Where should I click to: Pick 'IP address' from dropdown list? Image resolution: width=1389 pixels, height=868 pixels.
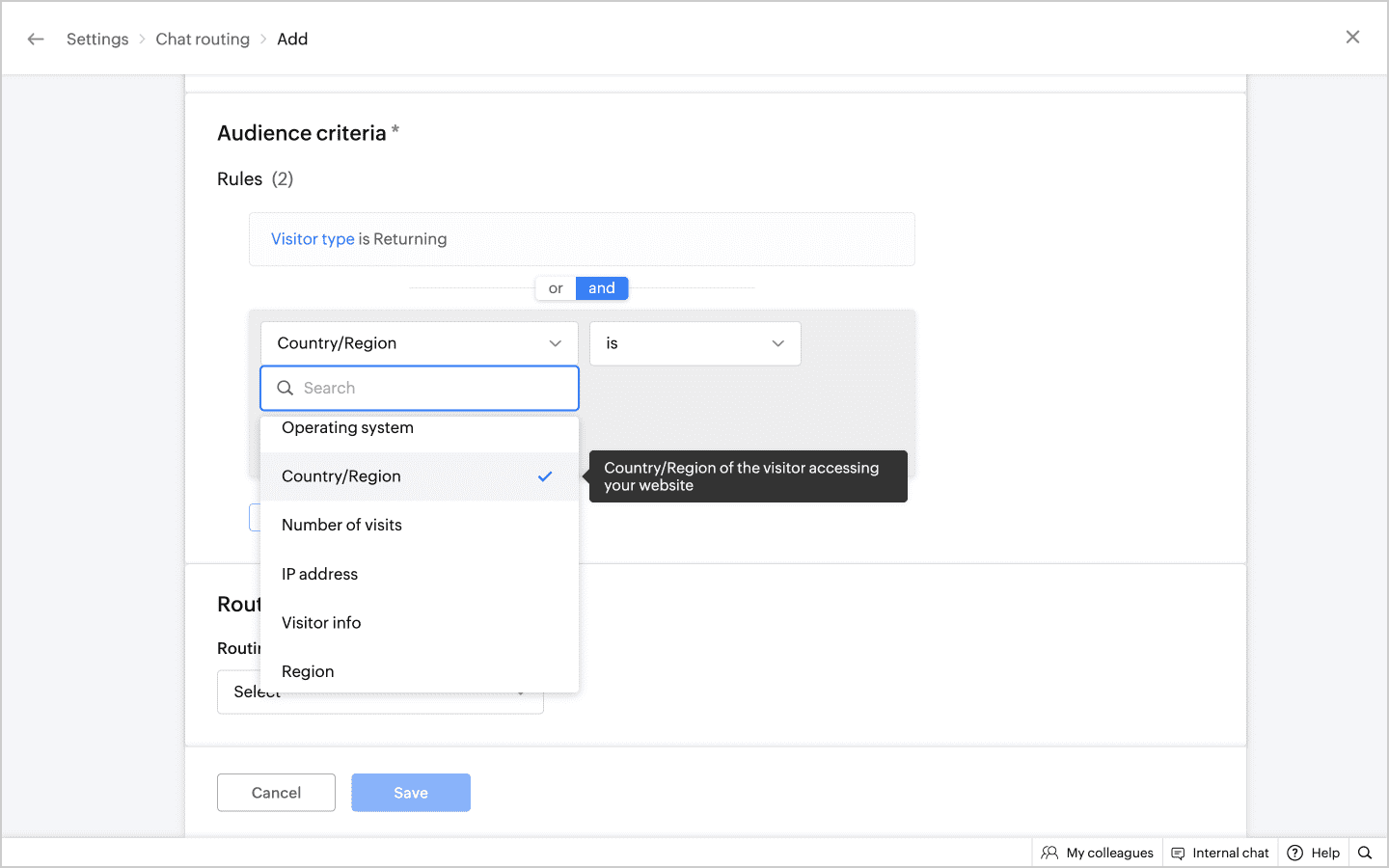point(319,575)
